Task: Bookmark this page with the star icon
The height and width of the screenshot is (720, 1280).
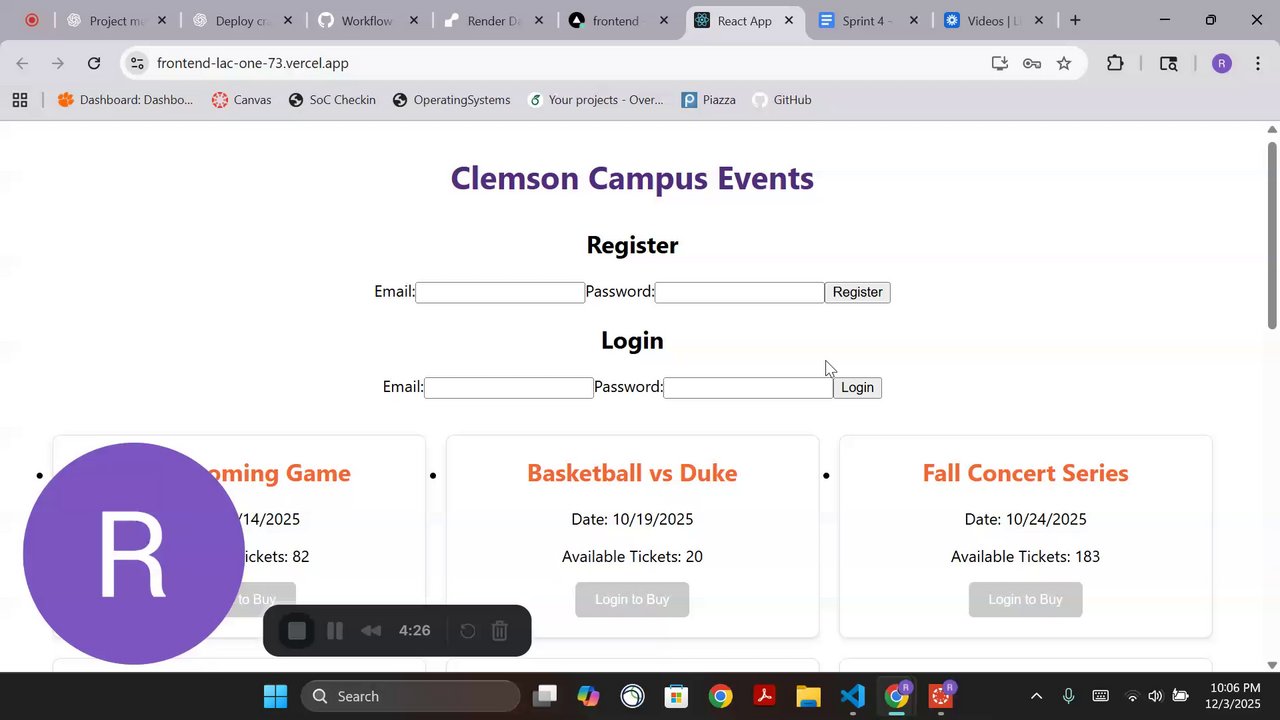Action: [1064, 63]
